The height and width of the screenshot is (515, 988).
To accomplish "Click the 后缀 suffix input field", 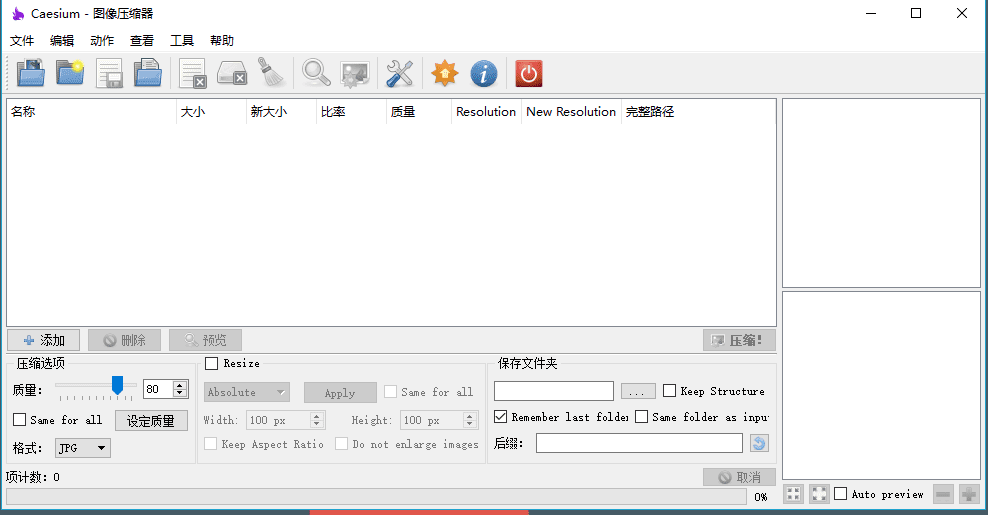I will [639, 443].
